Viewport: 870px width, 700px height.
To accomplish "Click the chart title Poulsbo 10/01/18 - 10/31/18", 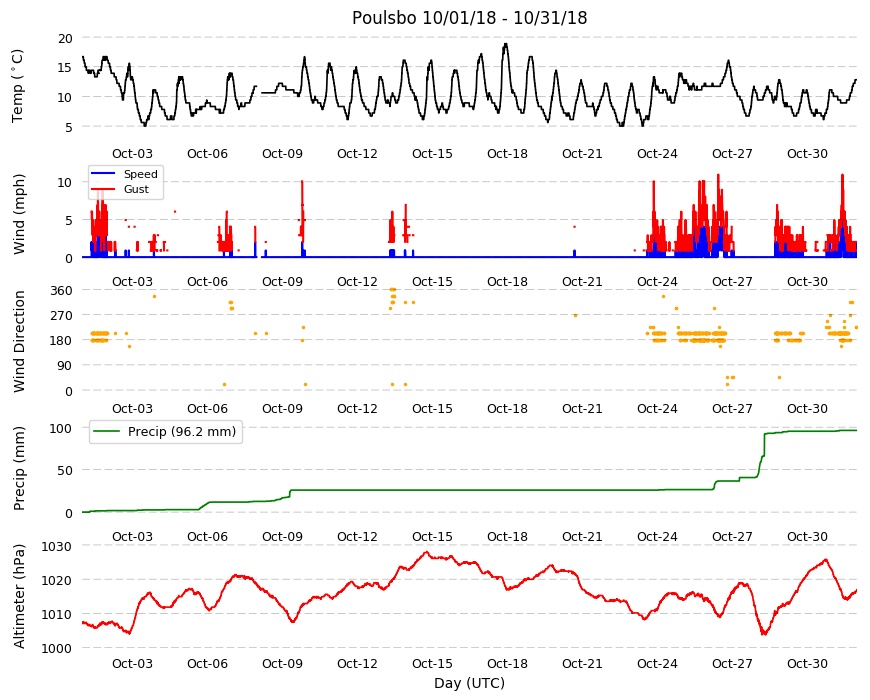I will click(469, 18).
